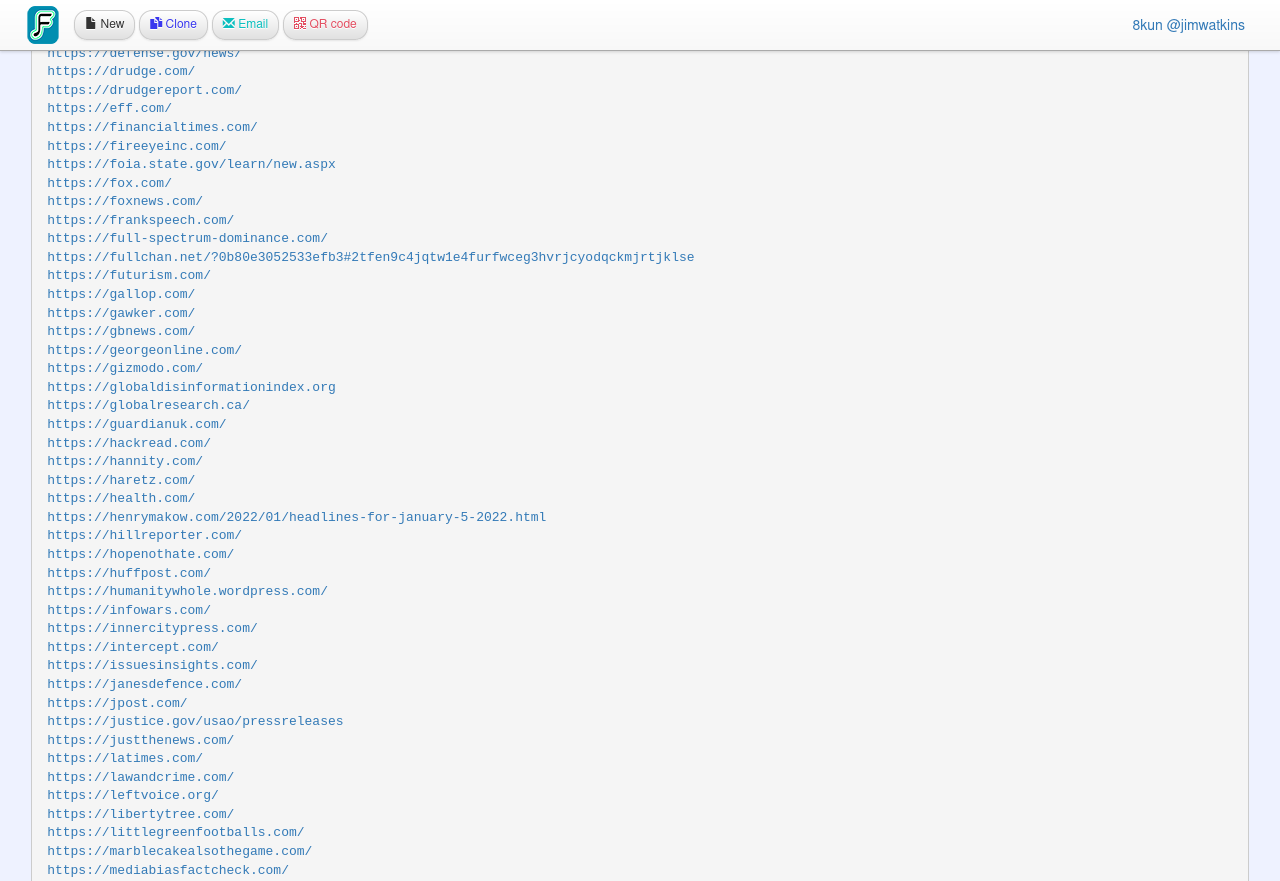Viewport: 1280px width, 881px height.
Task: Open the intercept.com link
Action: (x=133, y=648)
